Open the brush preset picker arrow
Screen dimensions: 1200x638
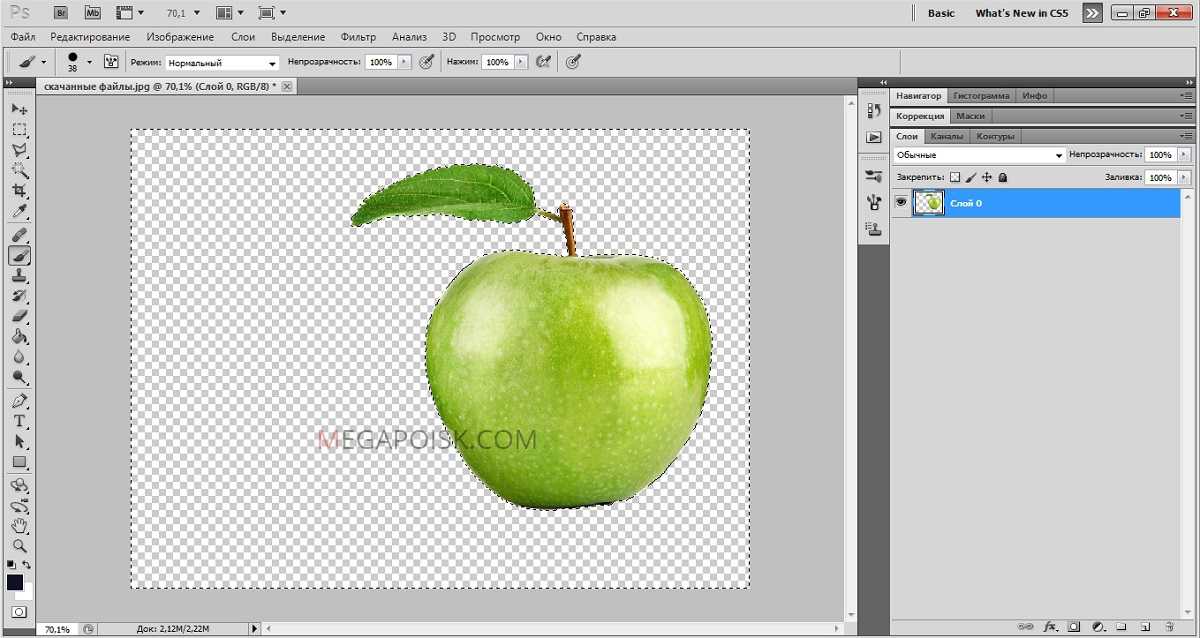pos(89,62)
